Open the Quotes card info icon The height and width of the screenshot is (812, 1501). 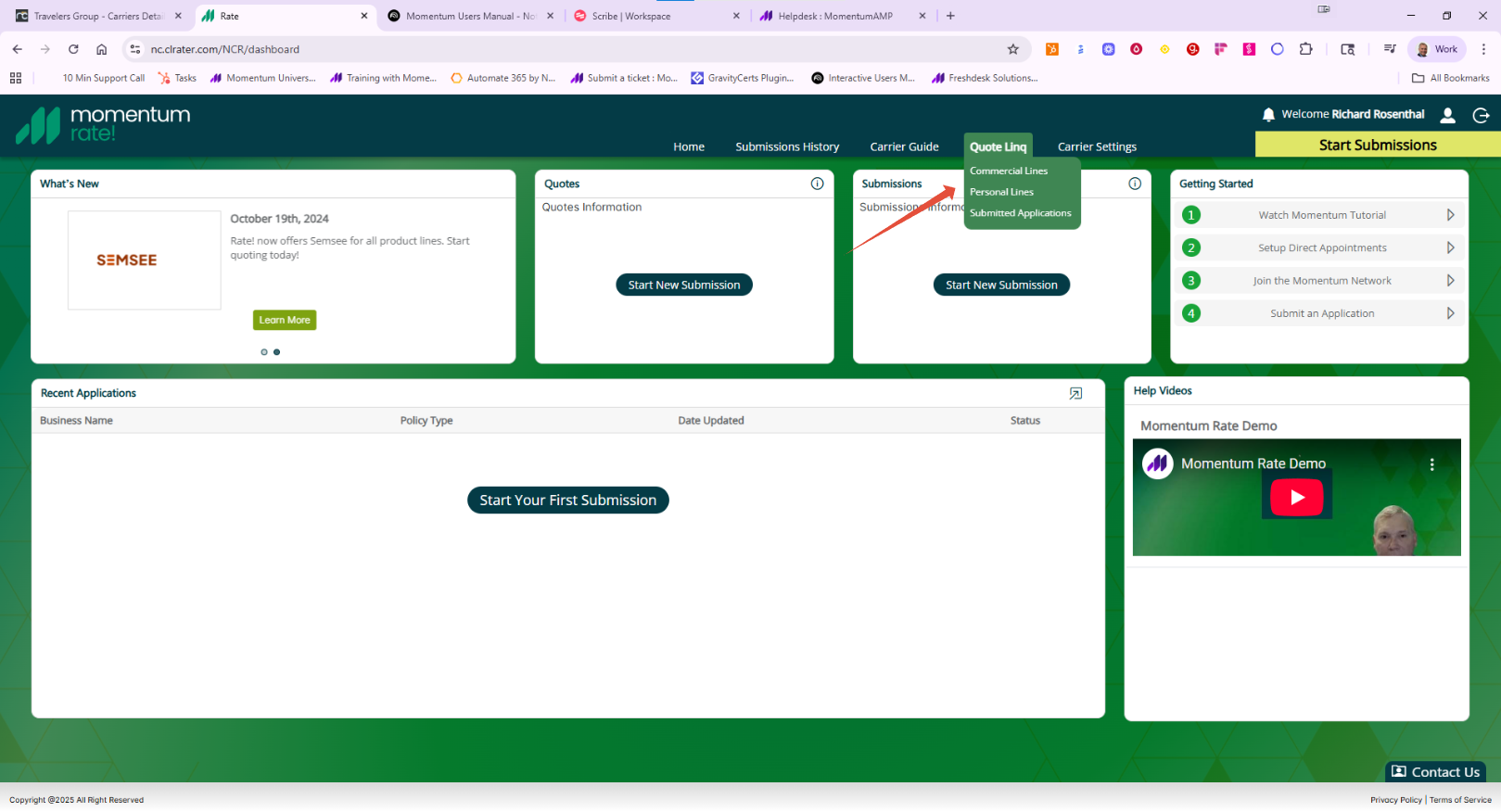[817, 184]
